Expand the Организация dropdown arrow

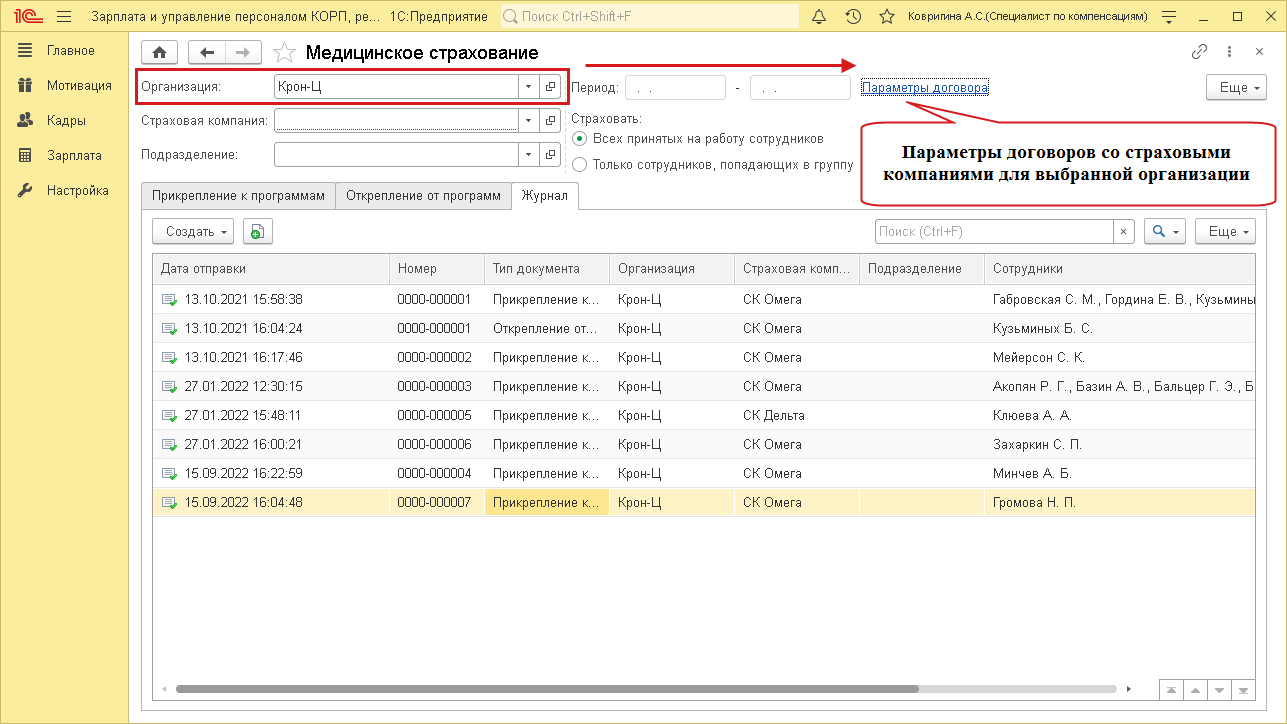pos(528,87)
